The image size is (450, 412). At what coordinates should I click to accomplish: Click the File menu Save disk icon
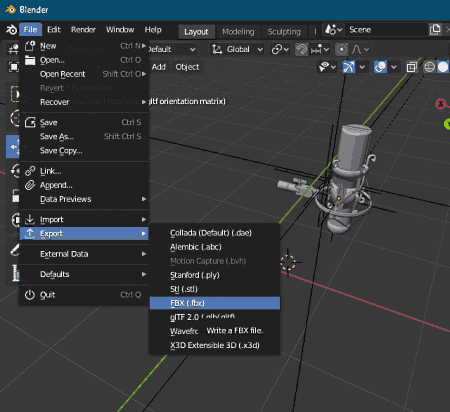pos(30,122)
